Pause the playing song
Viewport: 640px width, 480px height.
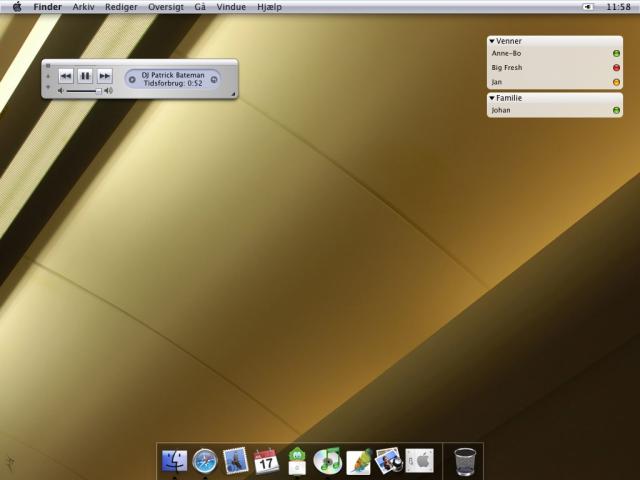coord(85,76)
